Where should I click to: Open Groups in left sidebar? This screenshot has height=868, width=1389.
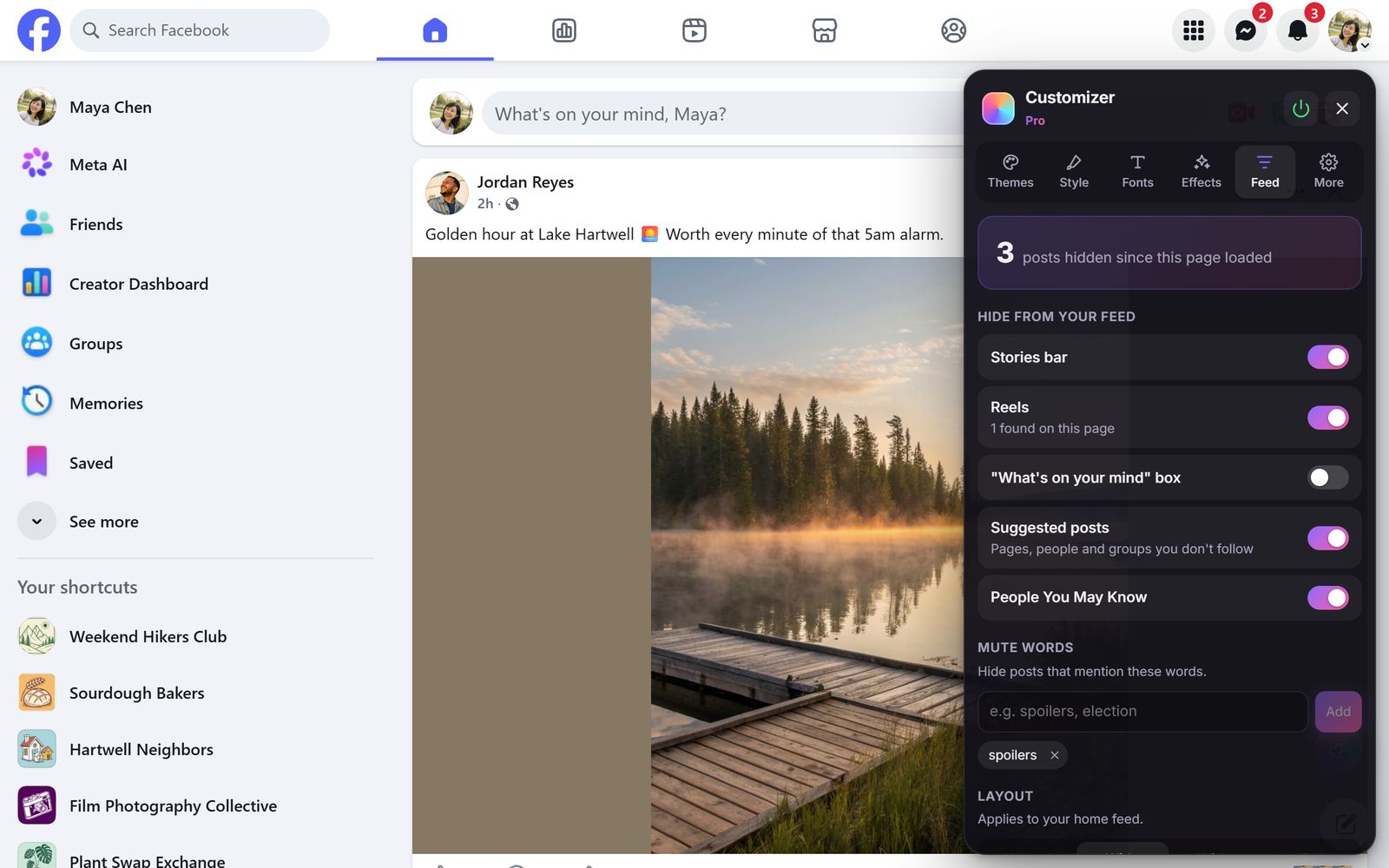[x=195, y=343]
